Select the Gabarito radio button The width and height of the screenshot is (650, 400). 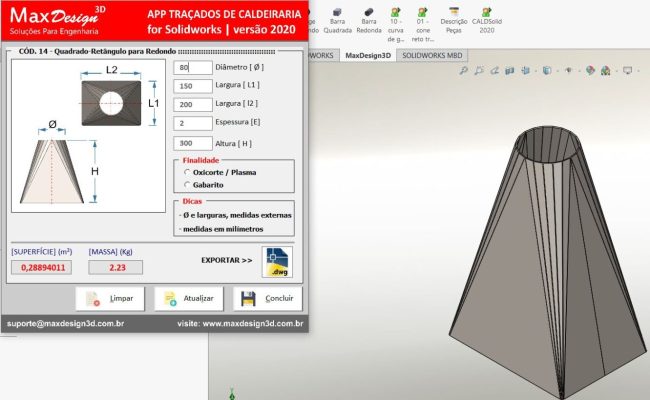187,185
